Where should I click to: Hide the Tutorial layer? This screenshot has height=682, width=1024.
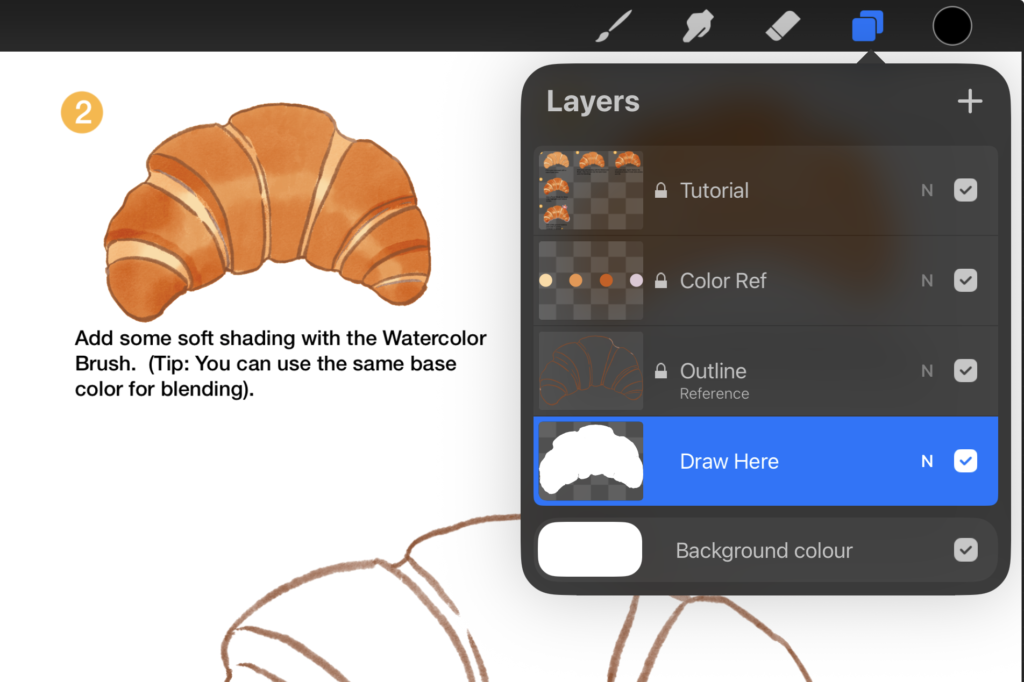(965, 190)
